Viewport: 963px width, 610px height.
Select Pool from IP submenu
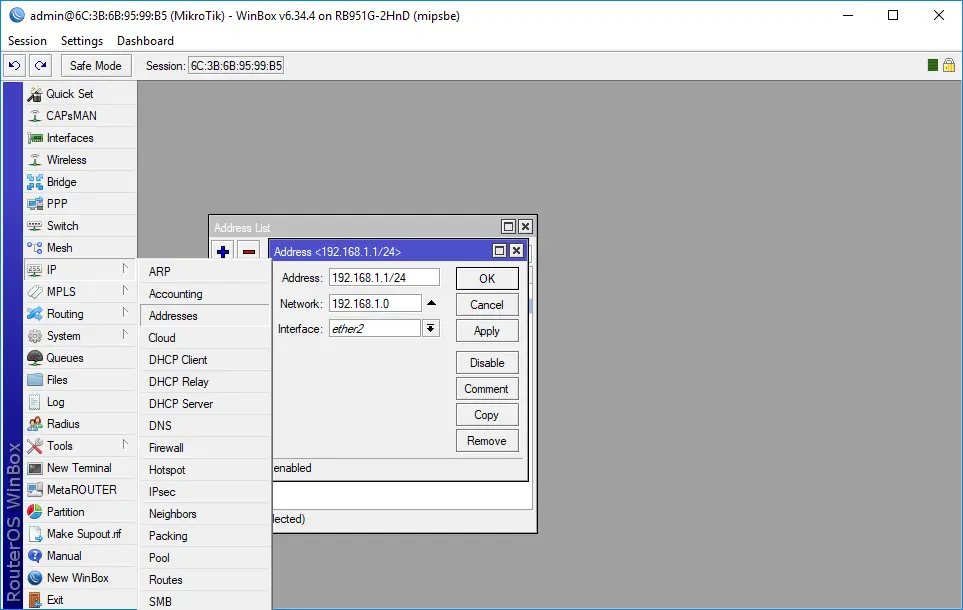pyautogui.click(x=205, y=558)
